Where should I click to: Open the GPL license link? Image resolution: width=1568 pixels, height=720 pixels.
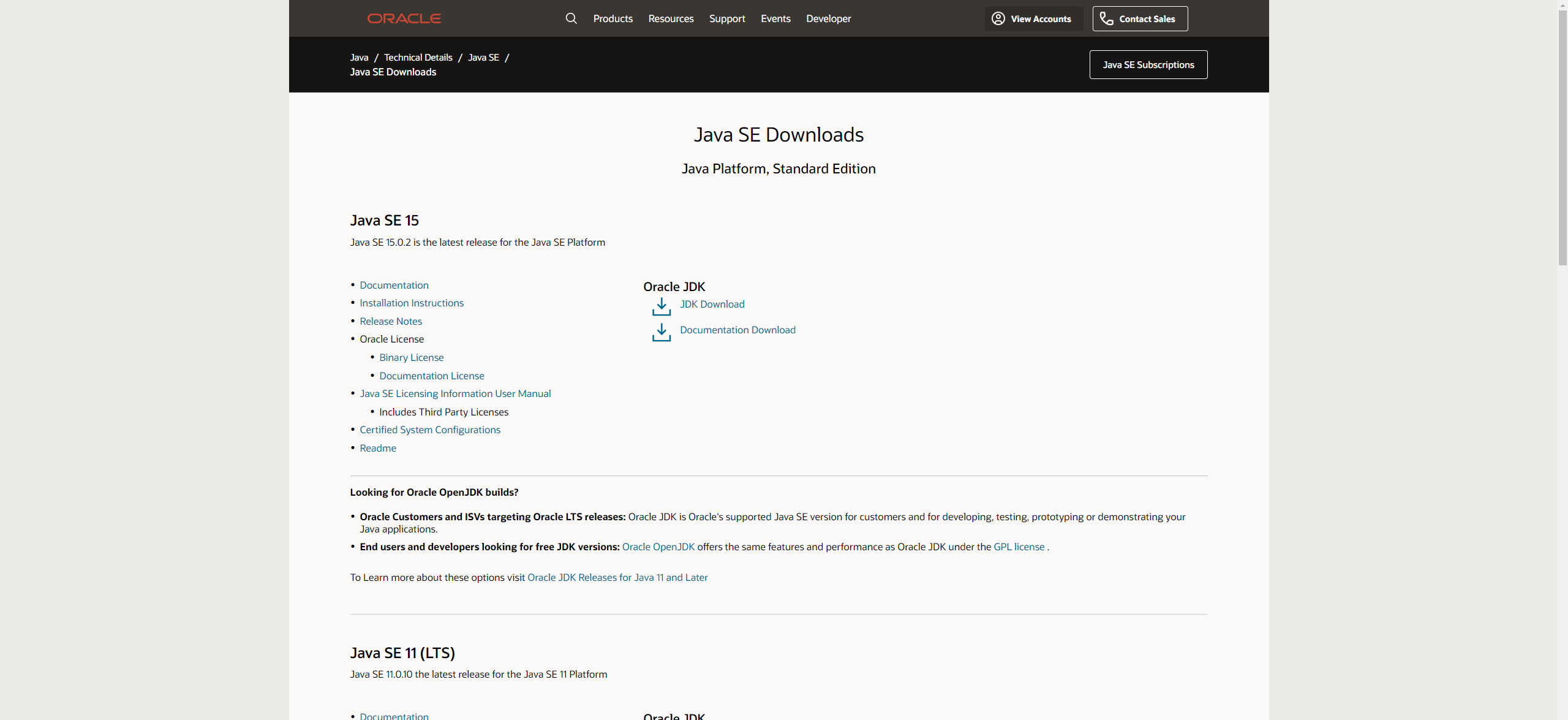[1019, 547]
